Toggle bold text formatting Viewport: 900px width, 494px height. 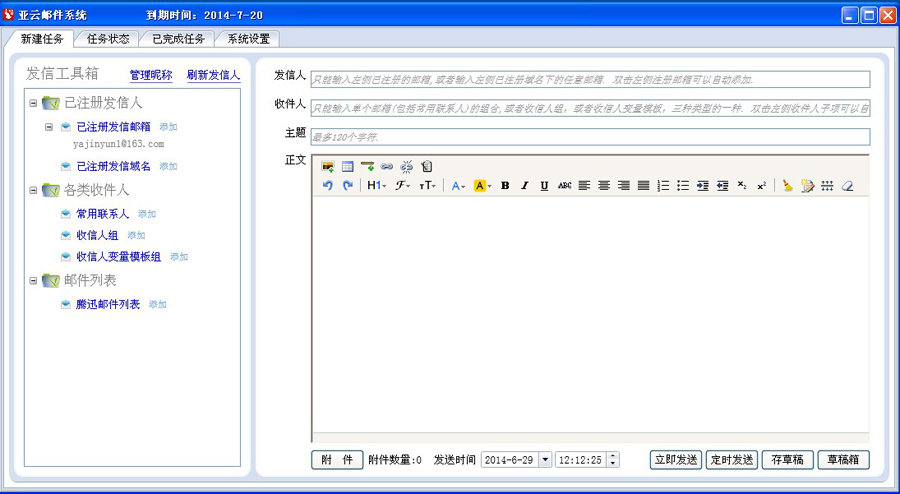(x=505, y=186)
